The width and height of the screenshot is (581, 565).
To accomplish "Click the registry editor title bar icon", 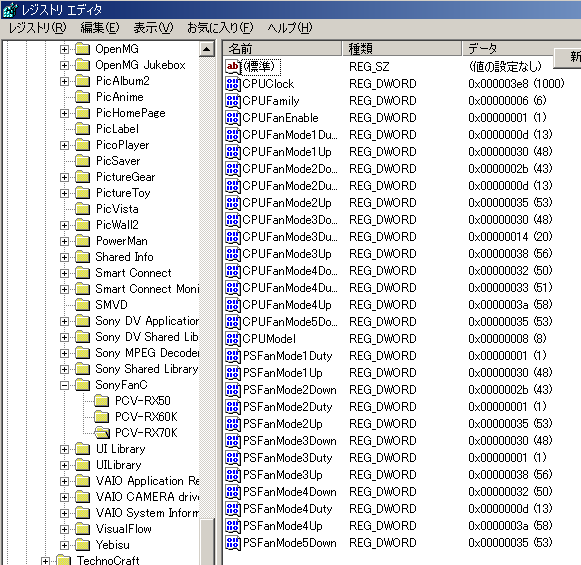I will pyautogui.click(x=10, y=10).
